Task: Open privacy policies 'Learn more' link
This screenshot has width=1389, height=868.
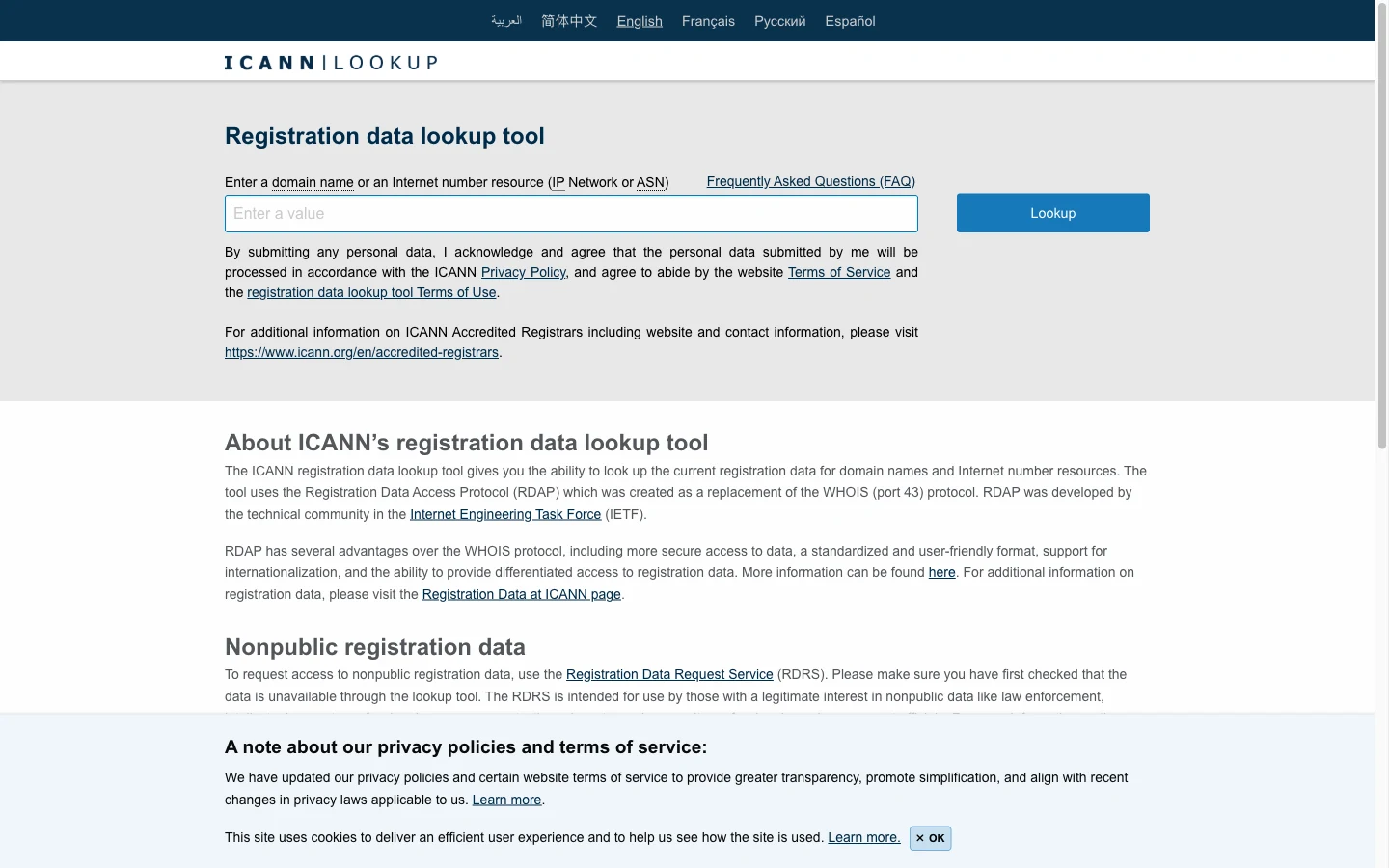Action: [506, 800]
